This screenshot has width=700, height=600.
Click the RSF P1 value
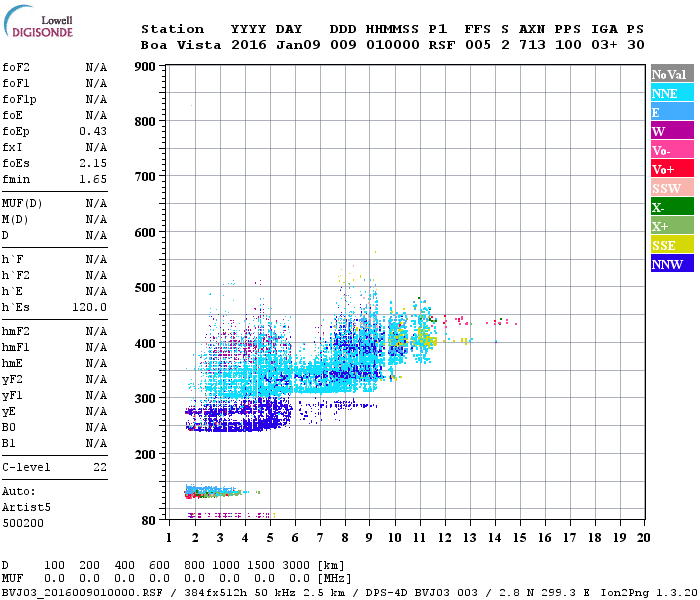click(442, 45)
